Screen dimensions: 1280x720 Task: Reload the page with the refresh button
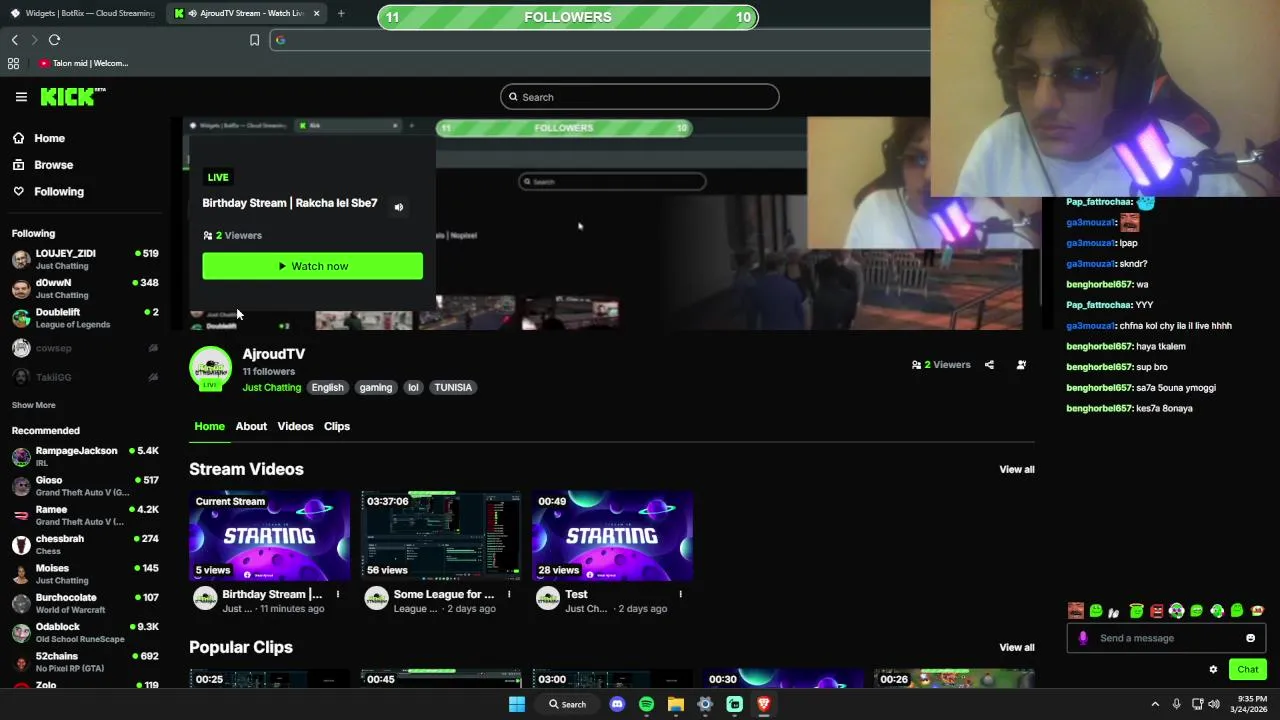click(54, 40)
